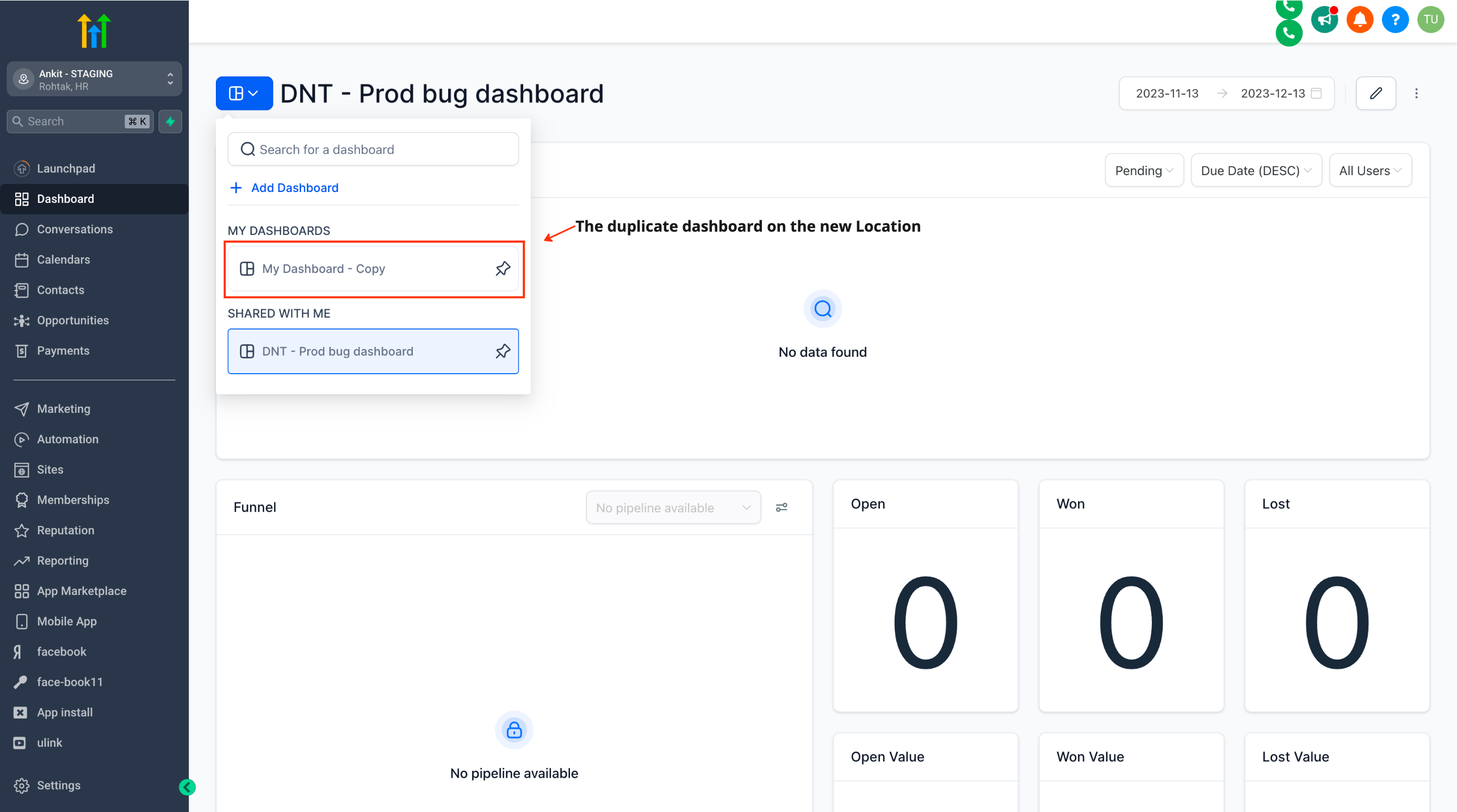
Task: Expand the All Users filter dropdown
Action: [x=1369, y=171]
